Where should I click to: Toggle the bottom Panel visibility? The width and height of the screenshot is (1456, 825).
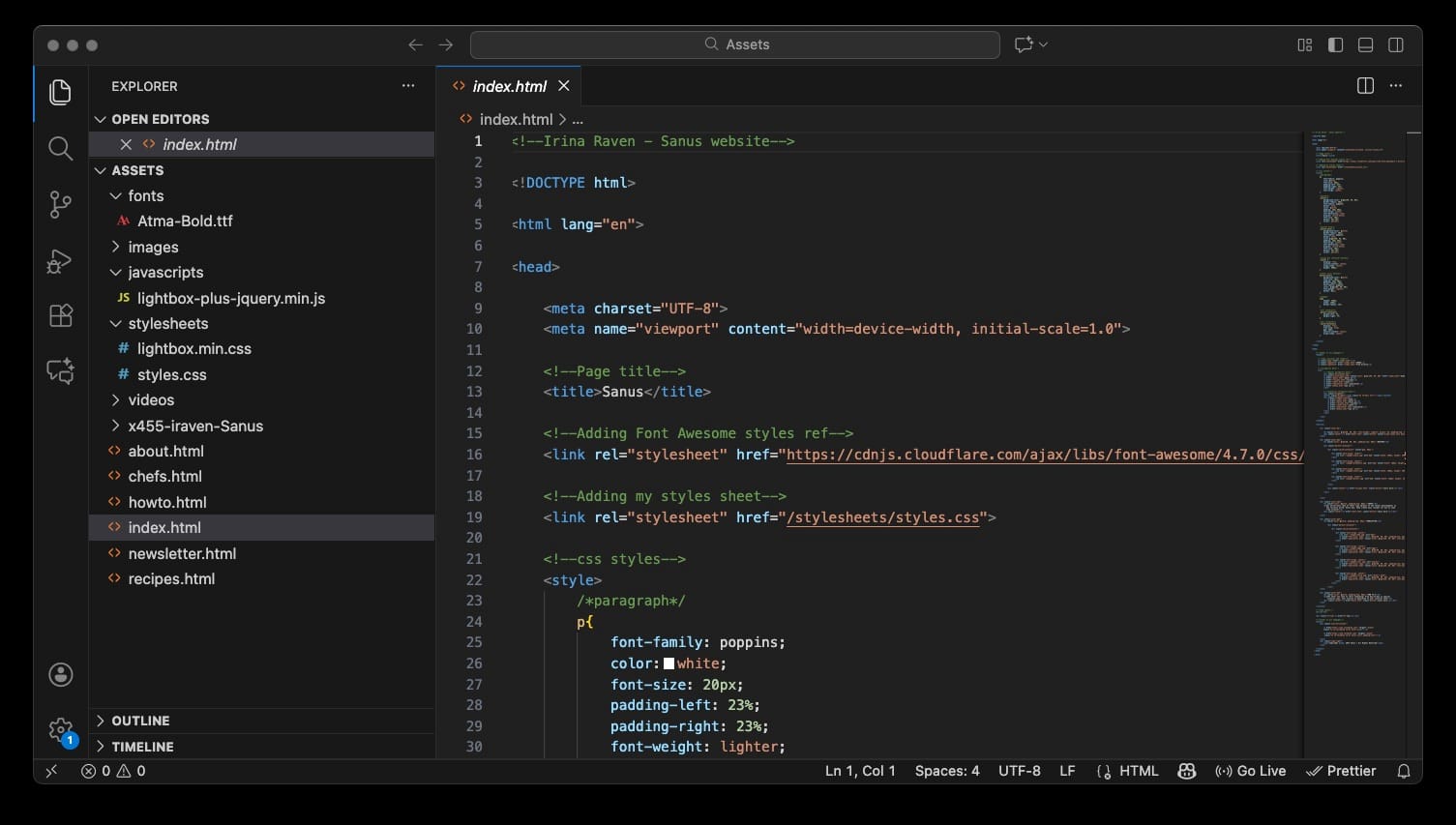tap(1365, 44)
